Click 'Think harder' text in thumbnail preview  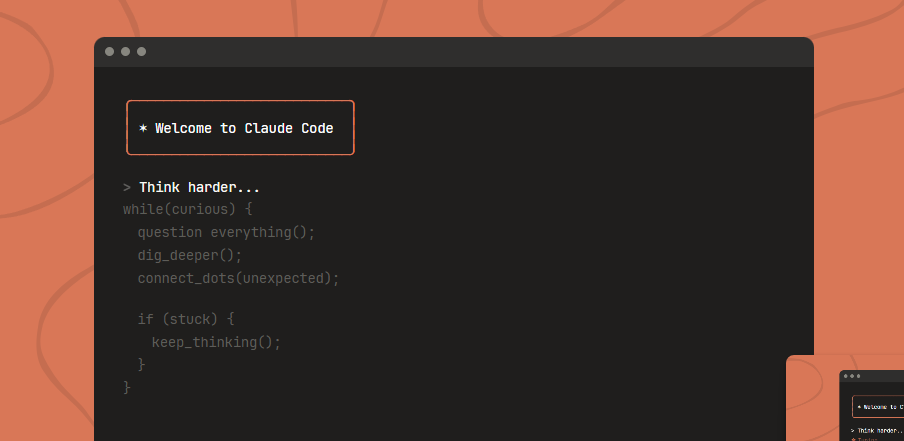(x=878, y=430)
